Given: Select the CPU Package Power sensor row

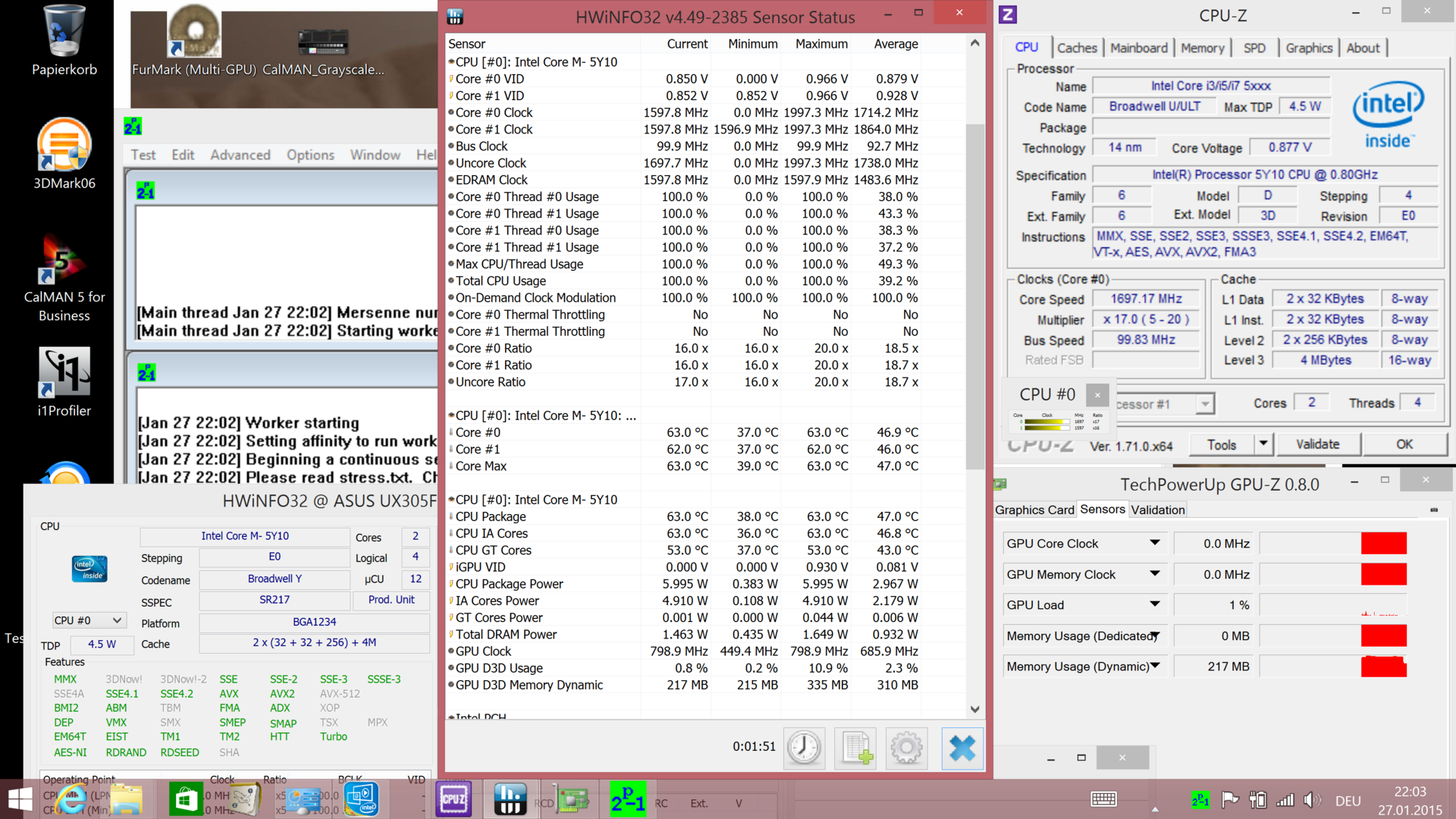Looking at the screenshot, I should (x=683, y=583).
